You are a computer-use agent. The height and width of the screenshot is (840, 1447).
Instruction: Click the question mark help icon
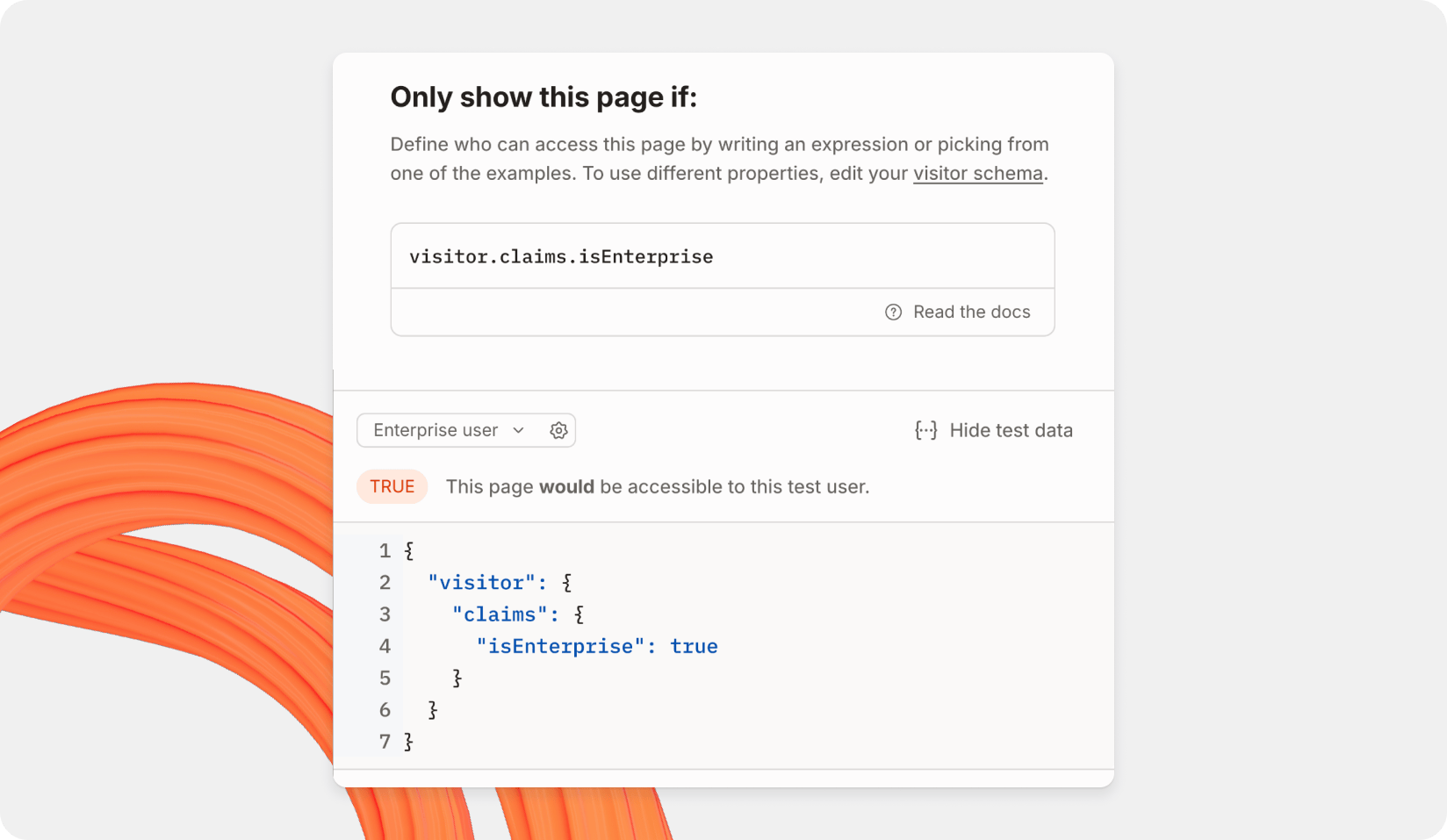tap(893, 312)
